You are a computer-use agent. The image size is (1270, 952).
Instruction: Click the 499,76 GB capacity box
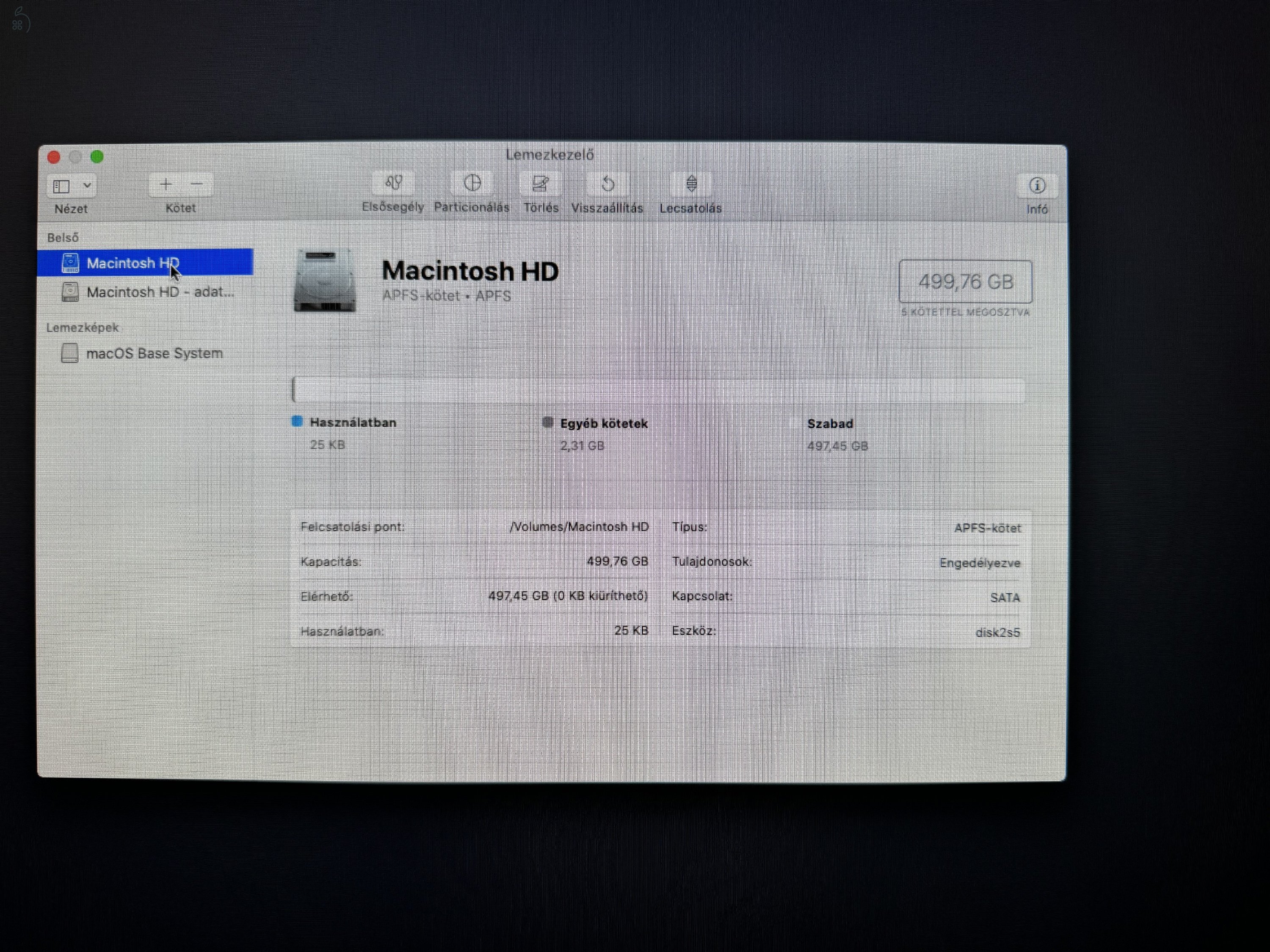966,282
